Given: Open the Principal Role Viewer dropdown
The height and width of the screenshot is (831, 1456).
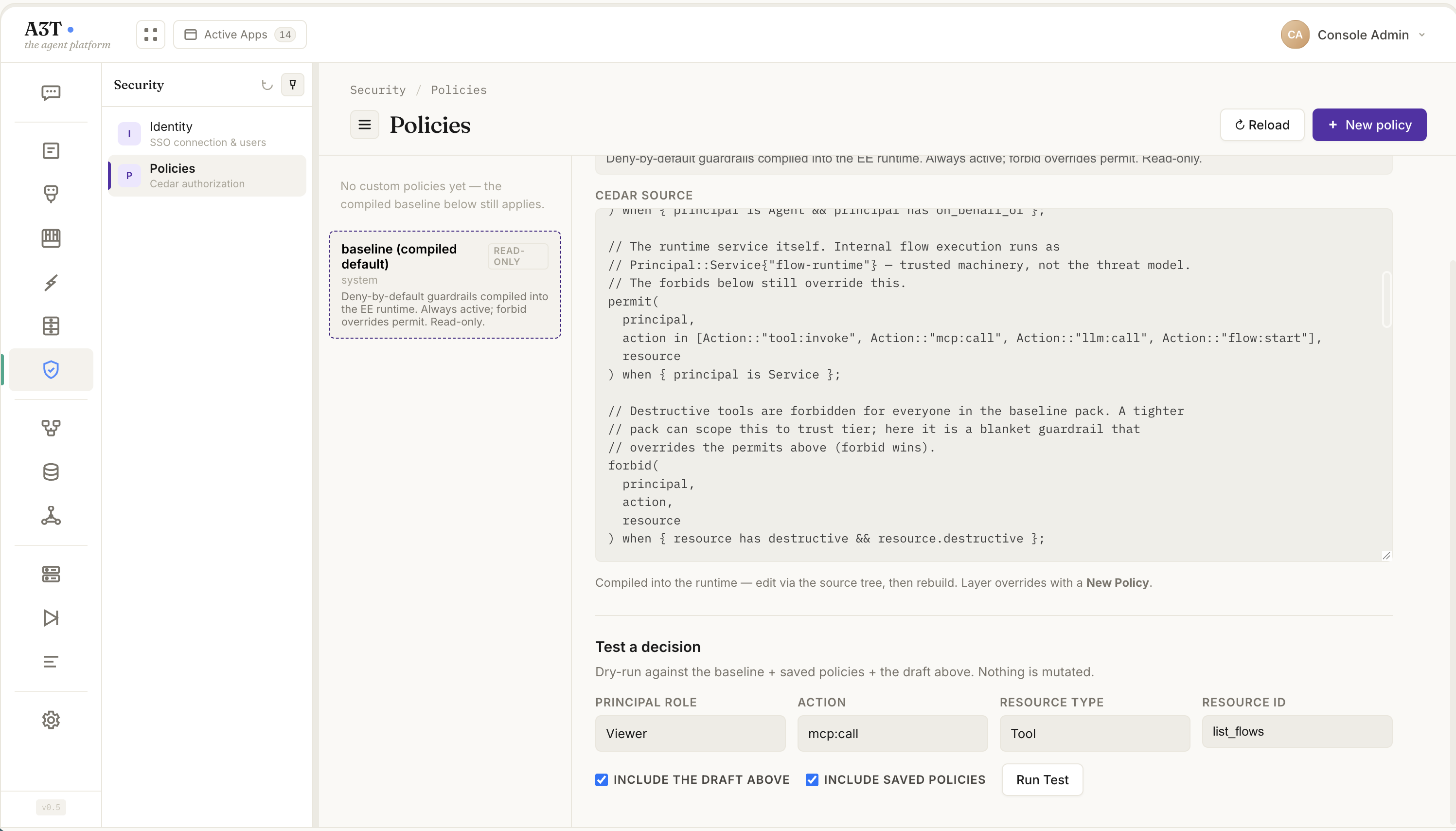Looking at the screenshot, I should [x=690, y=733].
